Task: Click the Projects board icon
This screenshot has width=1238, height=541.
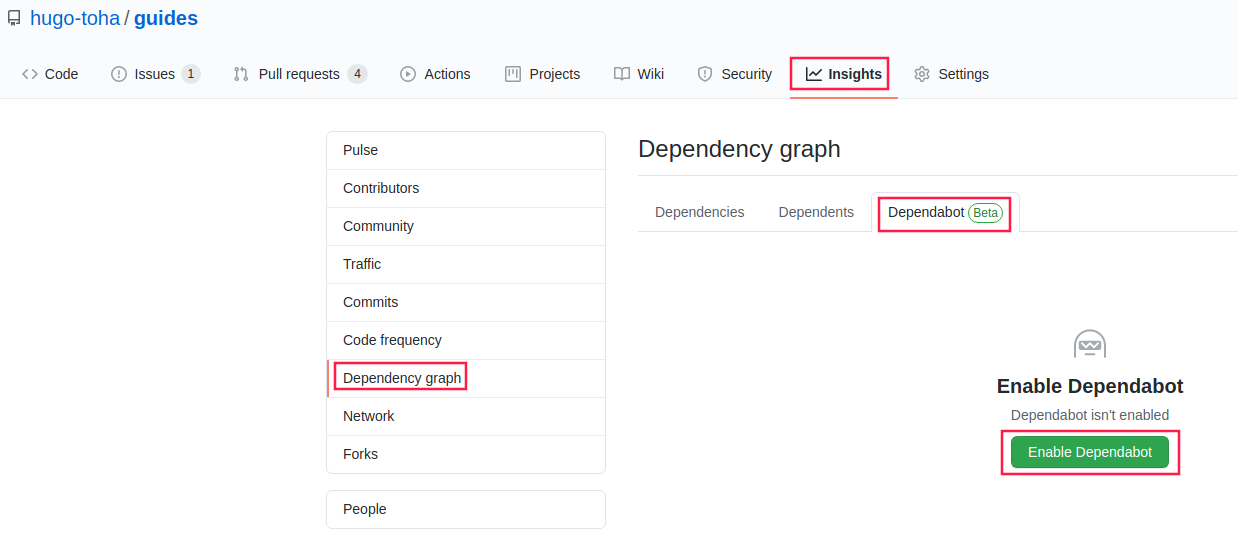Action: tap(513, 74)
